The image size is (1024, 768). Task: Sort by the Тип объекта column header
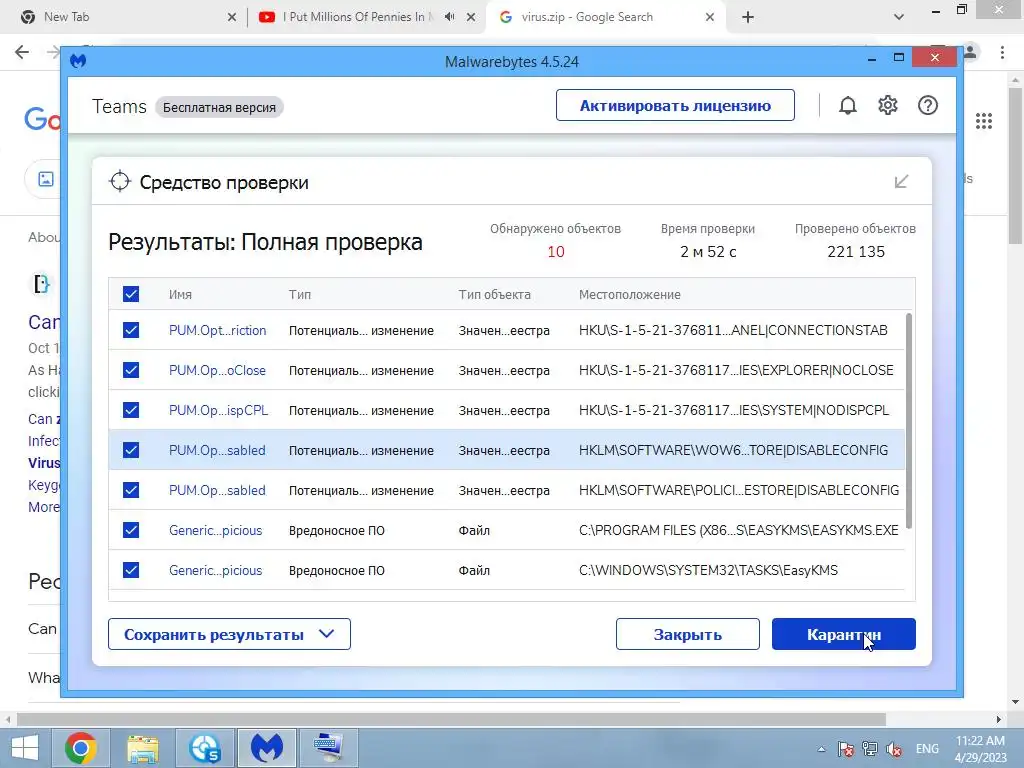[x=494, y=295]
